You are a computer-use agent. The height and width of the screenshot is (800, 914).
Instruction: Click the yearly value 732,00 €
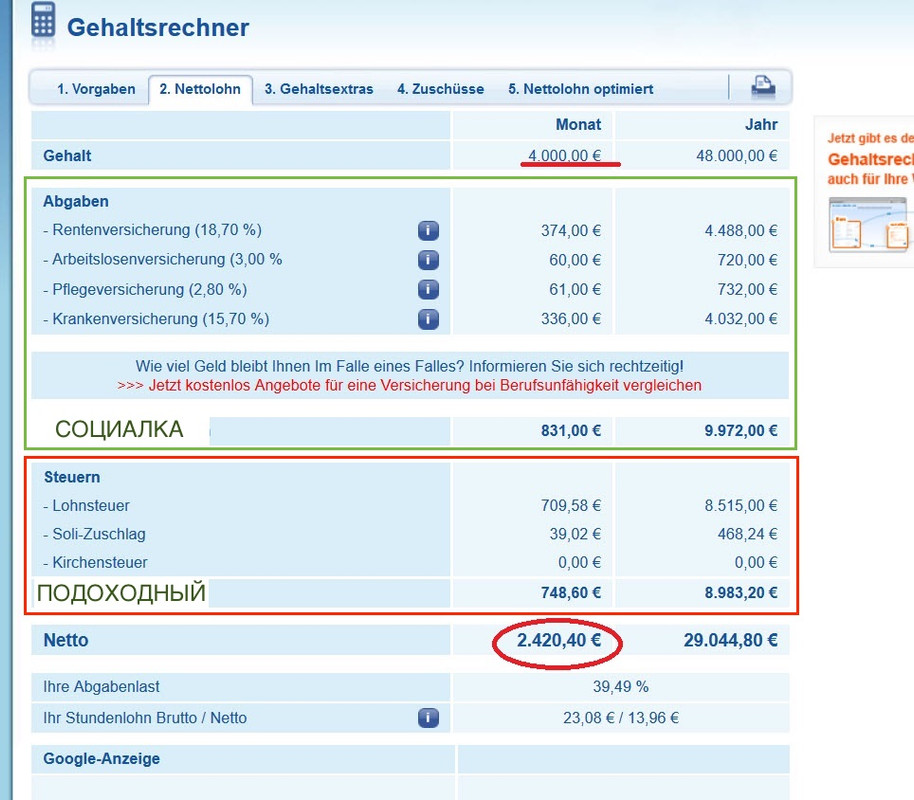[x=747, y=289]
